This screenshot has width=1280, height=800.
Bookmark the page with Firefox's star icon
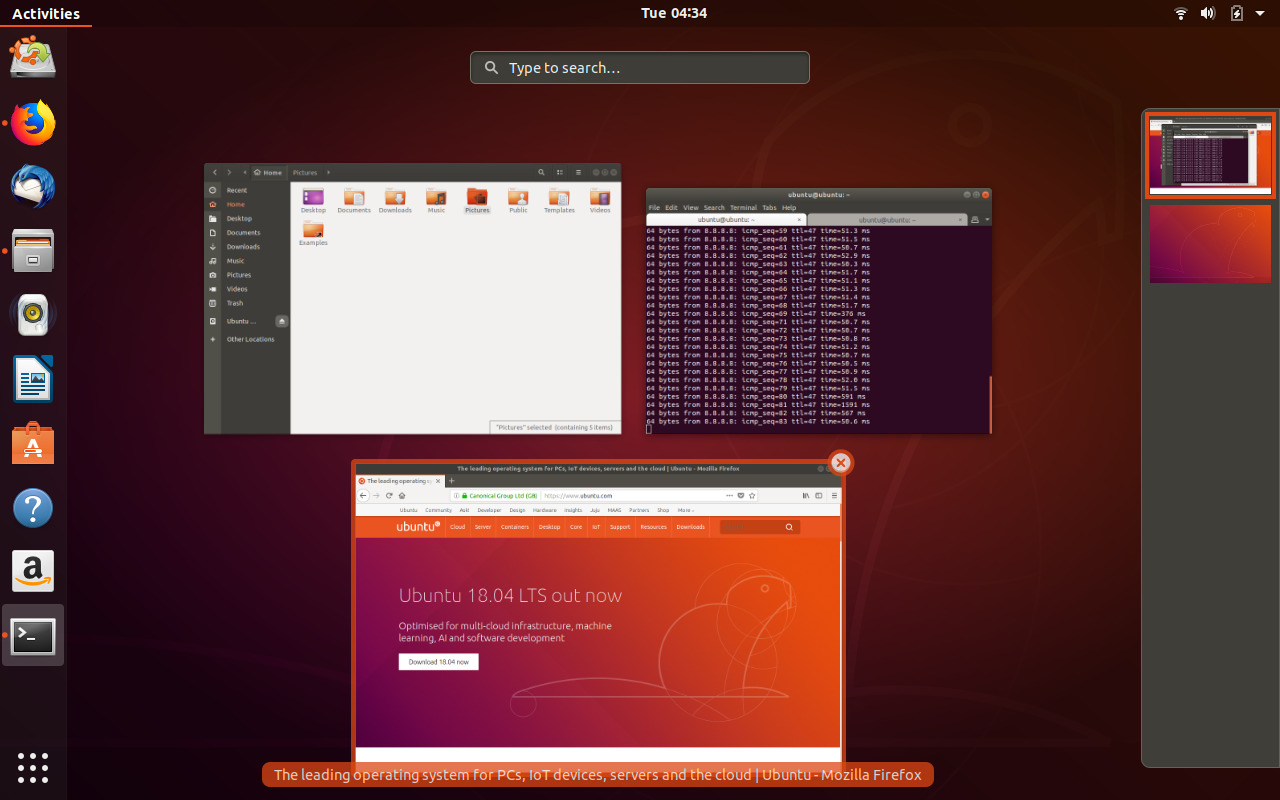(753, 496)
